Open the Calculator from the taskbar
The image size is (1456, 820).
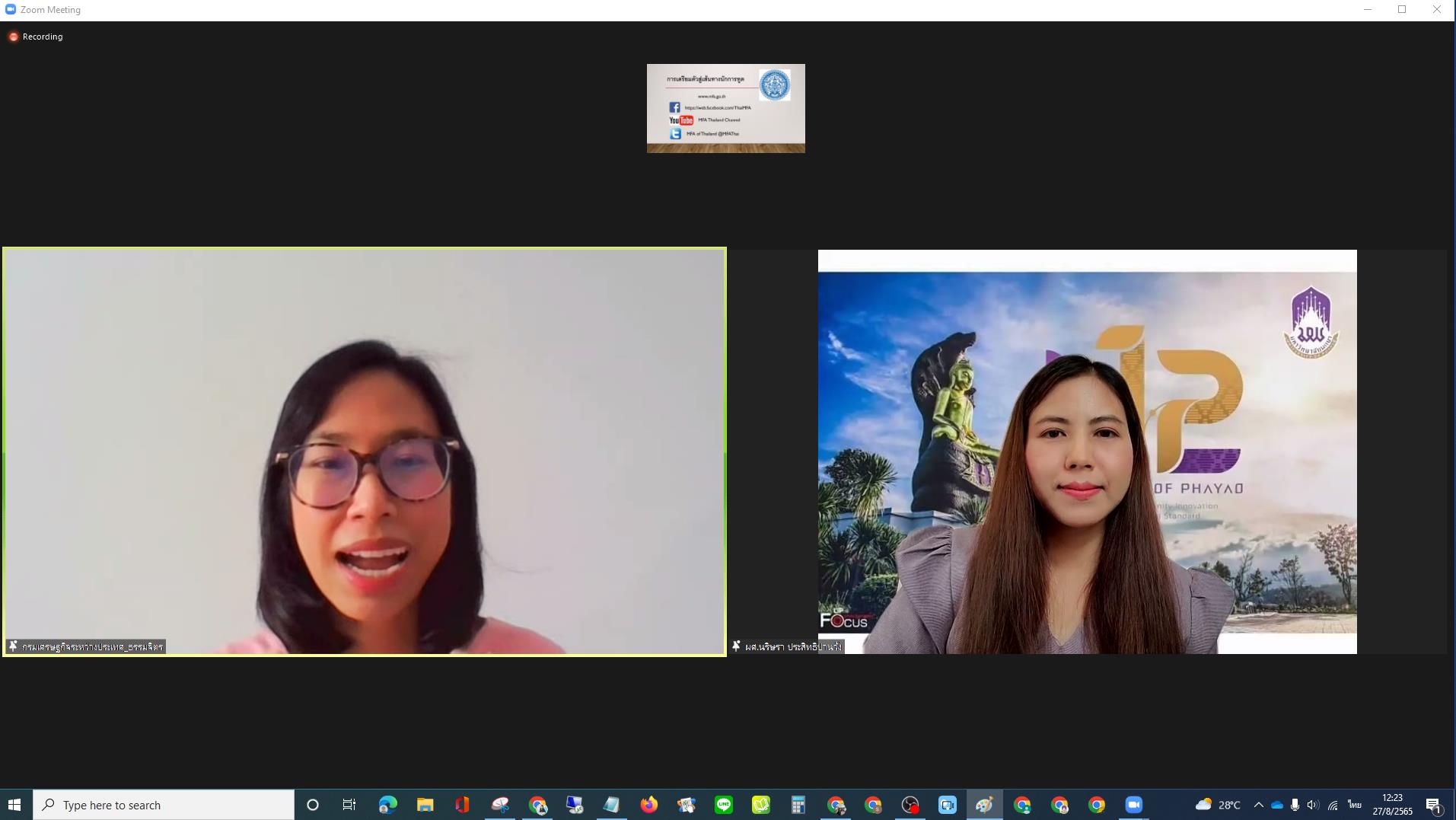[x=798, y=805]
